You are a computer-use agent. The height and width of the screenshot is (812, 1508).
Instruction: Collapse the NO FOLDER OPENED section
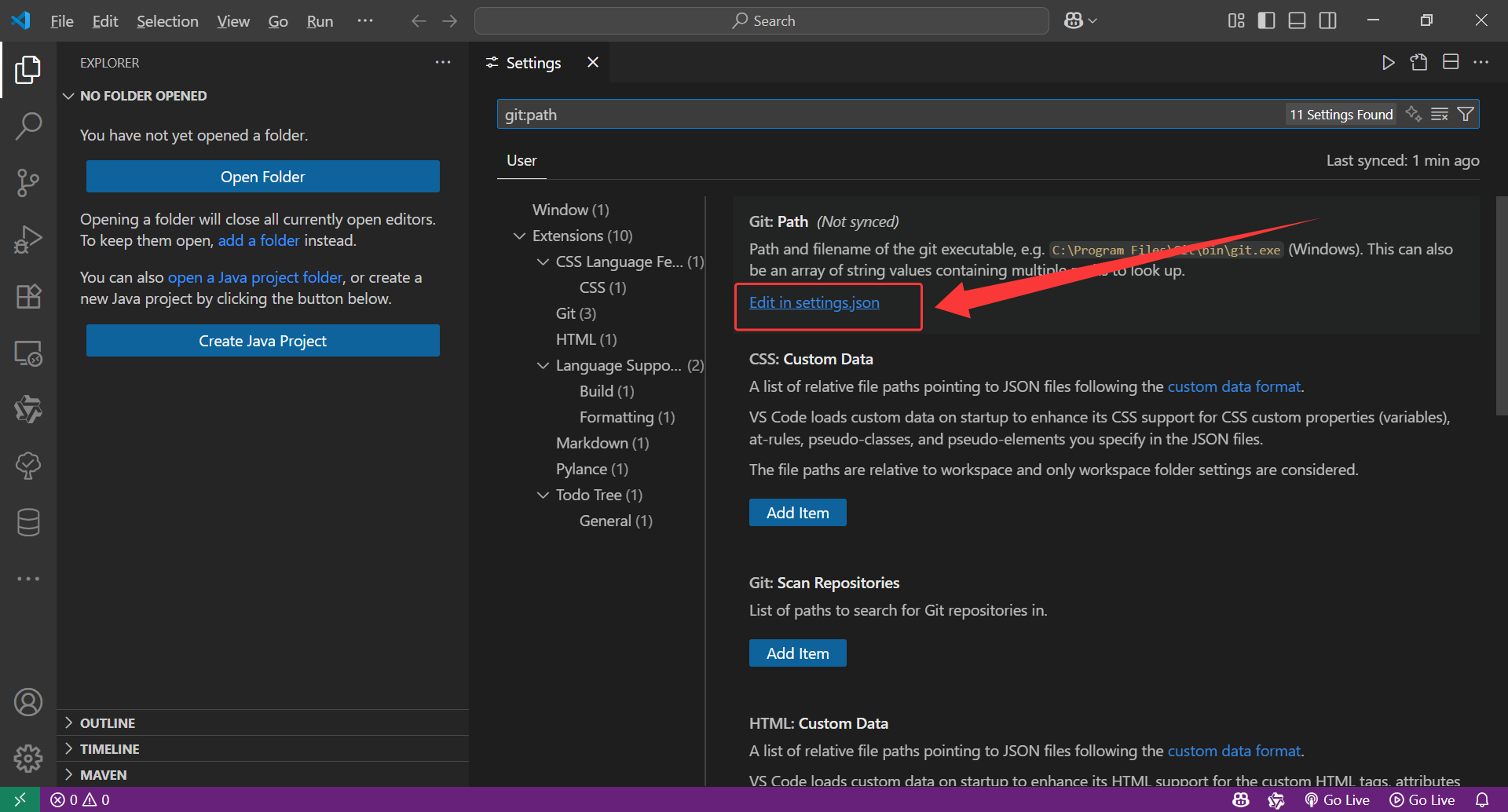click(x=68, y=96)
